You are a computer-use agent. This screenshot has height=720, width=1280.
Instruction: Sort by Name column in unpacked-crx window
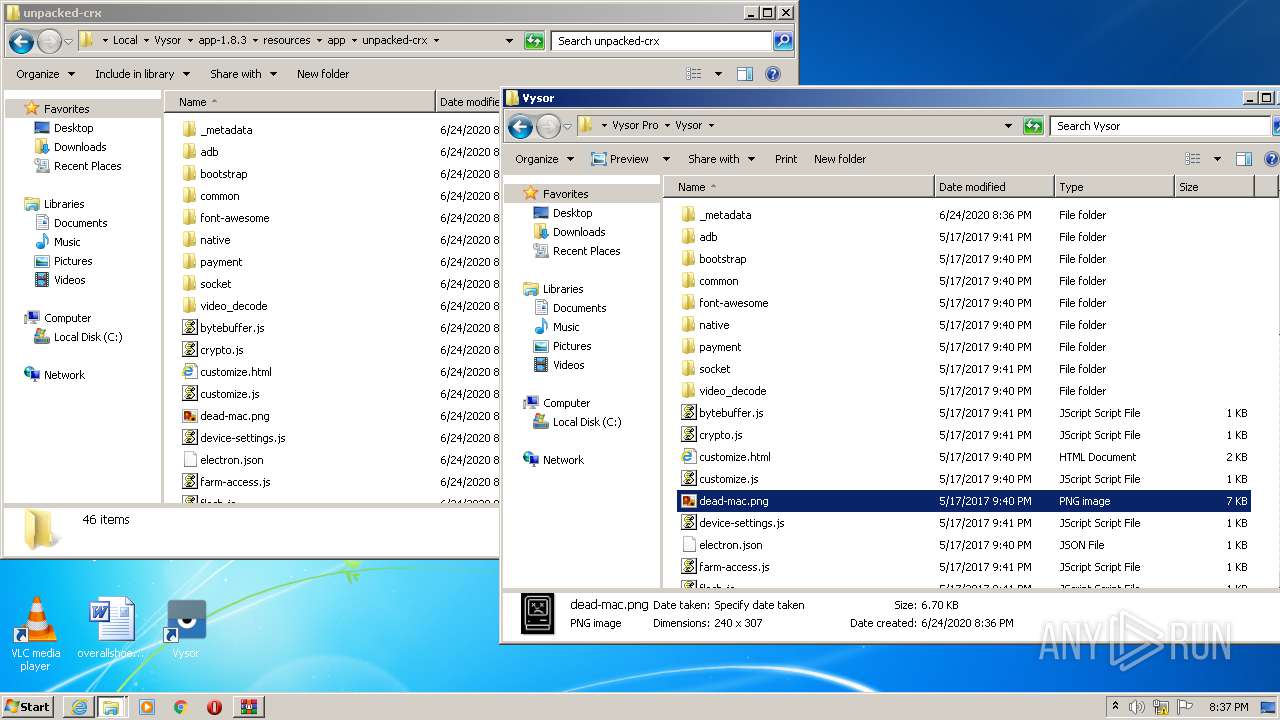click(299, 102)
